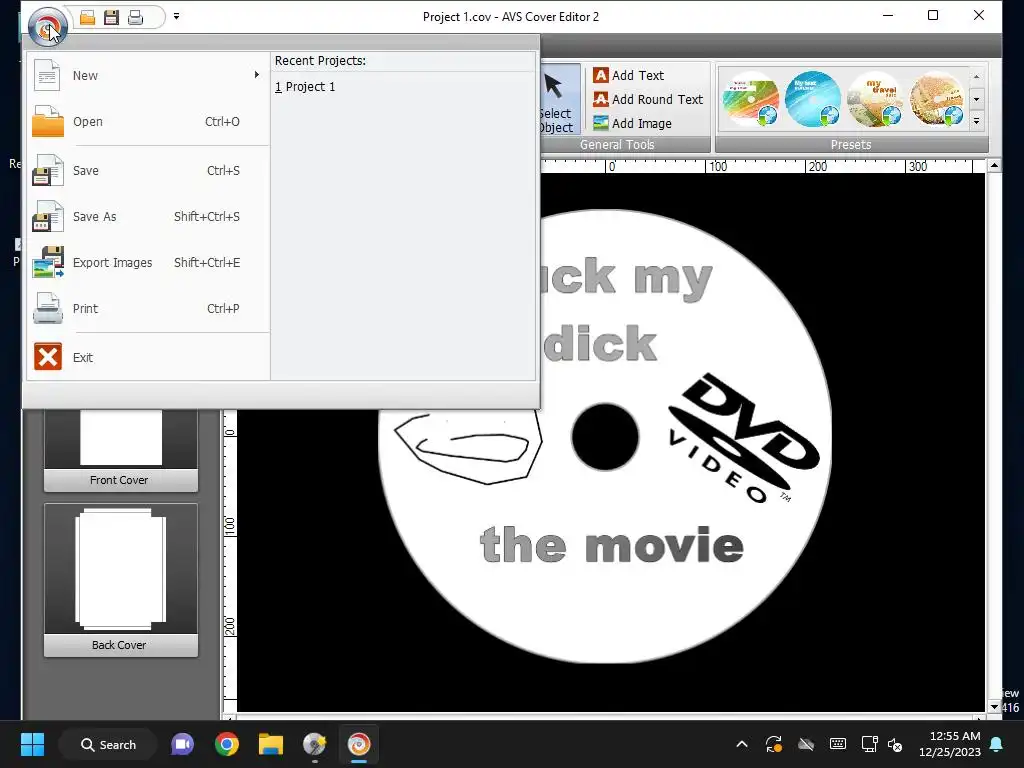
Task: Select the hand-drawn outline shape on disc
Action: (468, 449)
